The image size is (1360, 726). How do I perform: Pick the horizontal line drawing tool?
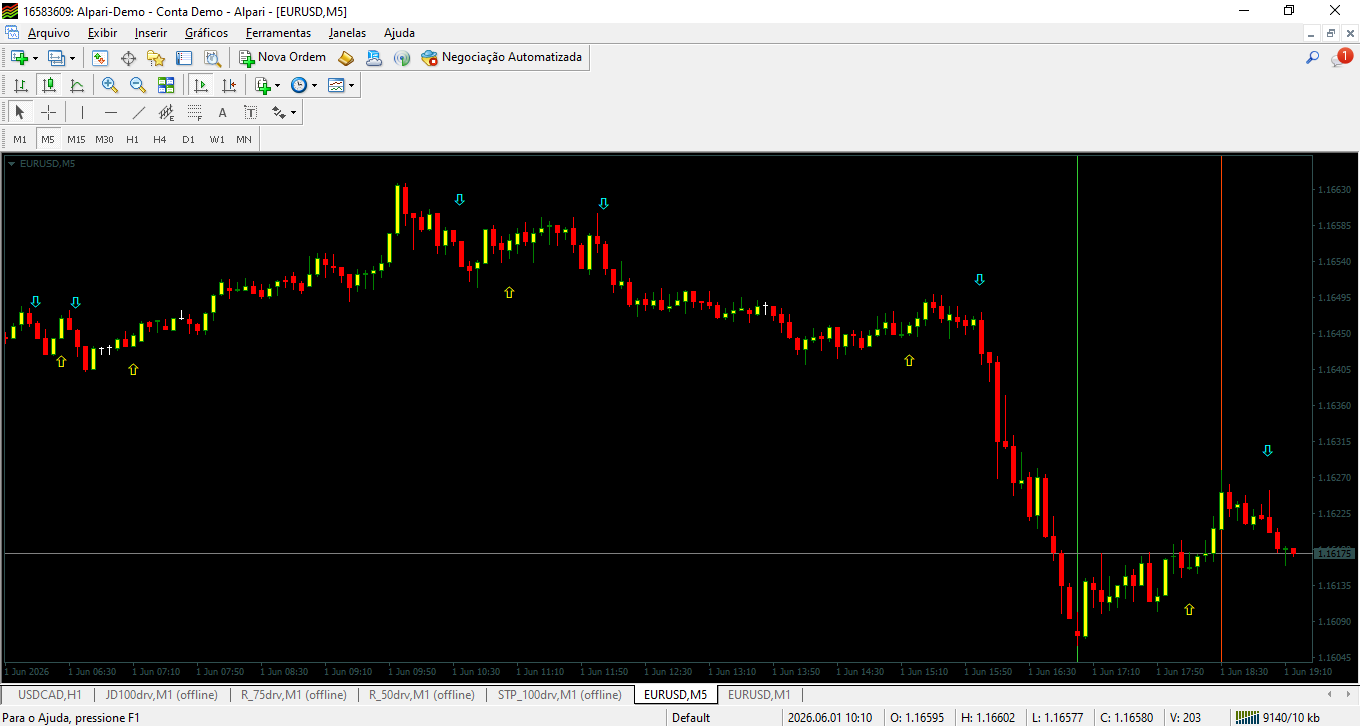click(110, 112)
